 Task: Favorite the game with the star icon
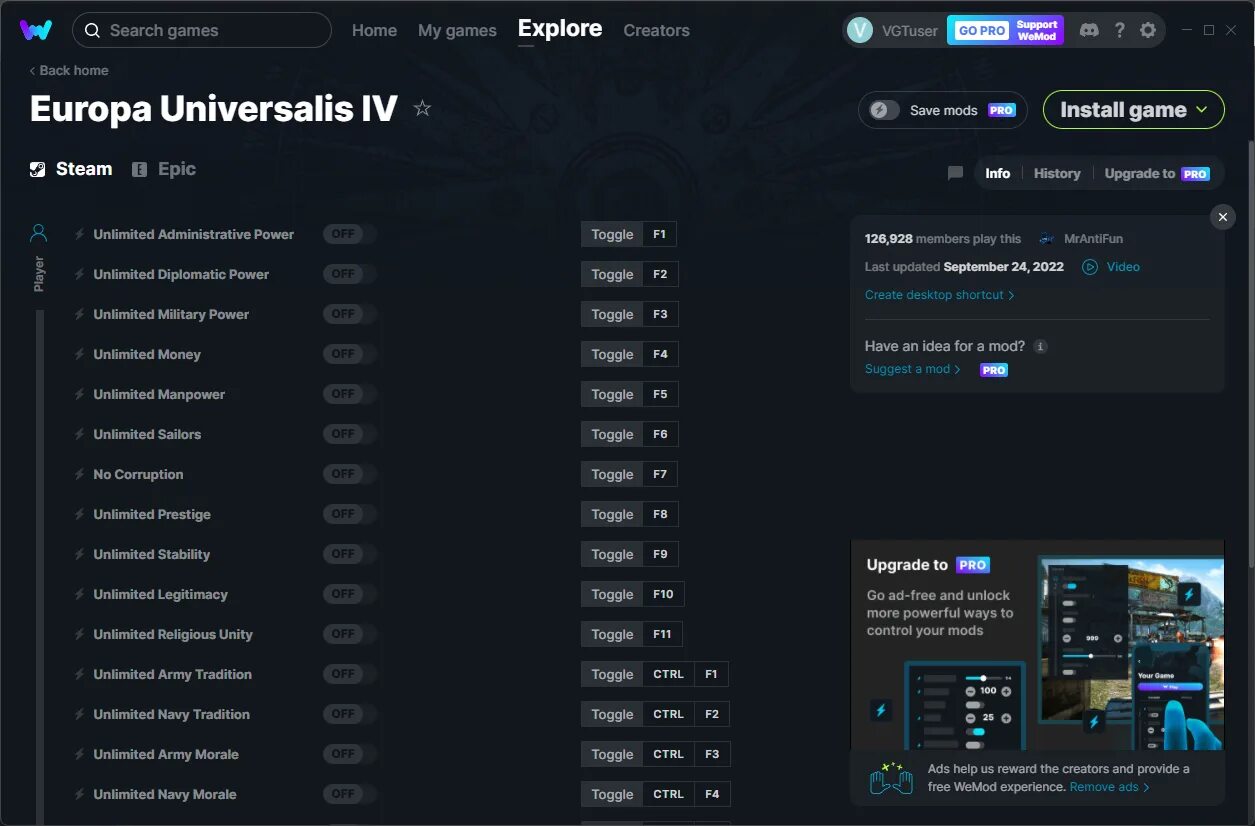(422, 108)
